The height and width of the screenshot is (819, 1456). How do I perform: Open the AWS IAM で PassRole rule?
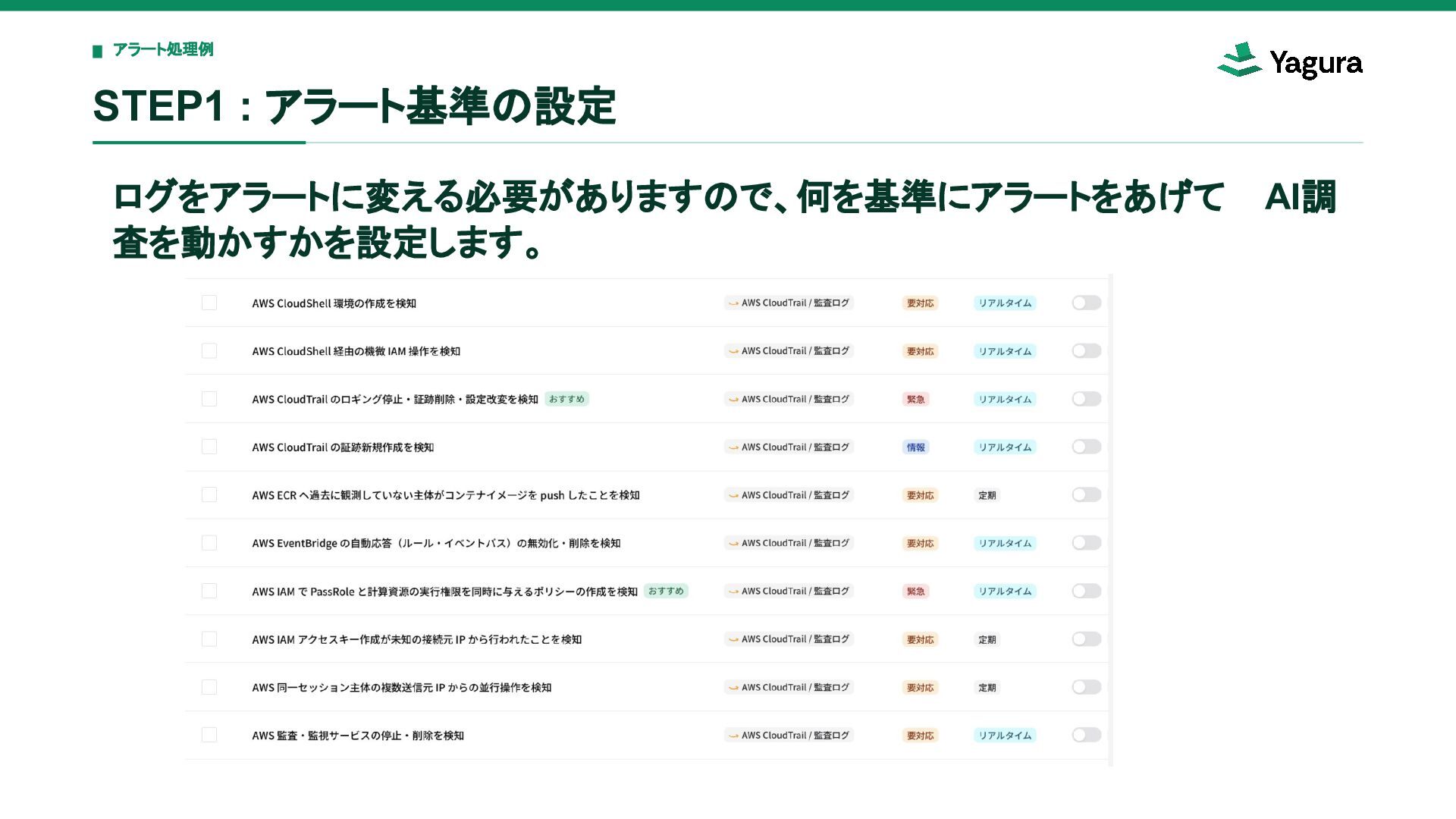(x=445, y=591)
